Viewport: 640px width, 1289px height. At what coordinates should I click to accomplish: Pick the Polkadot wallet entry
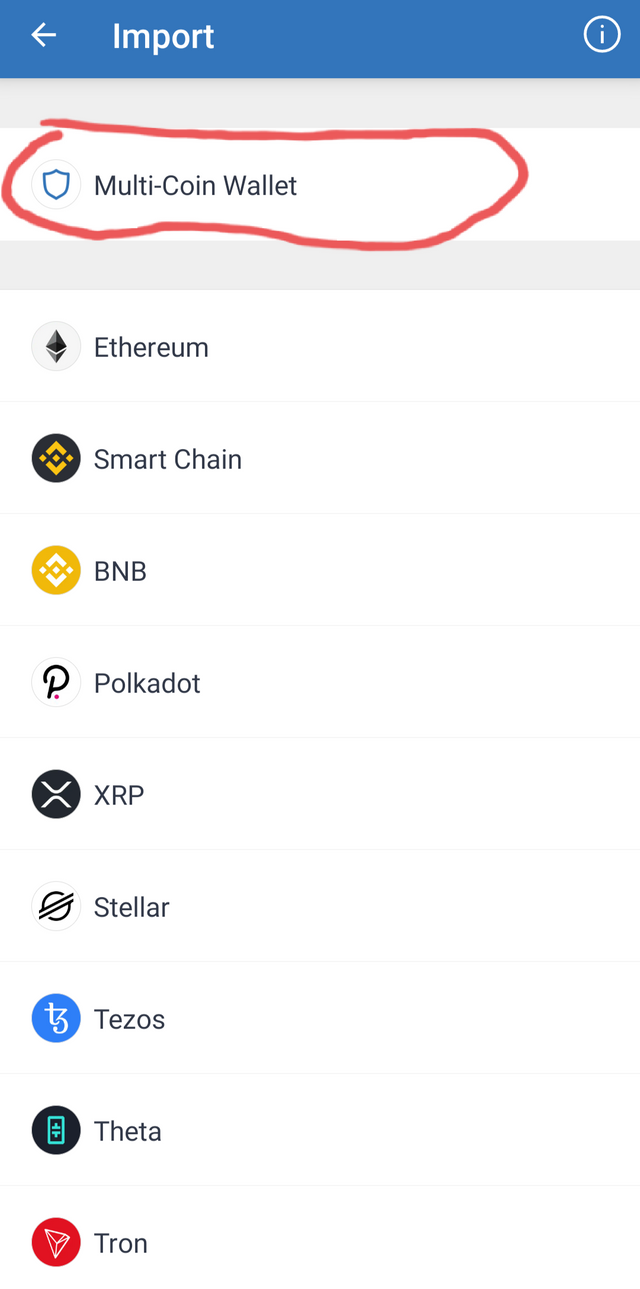click(x=320, y=683)
